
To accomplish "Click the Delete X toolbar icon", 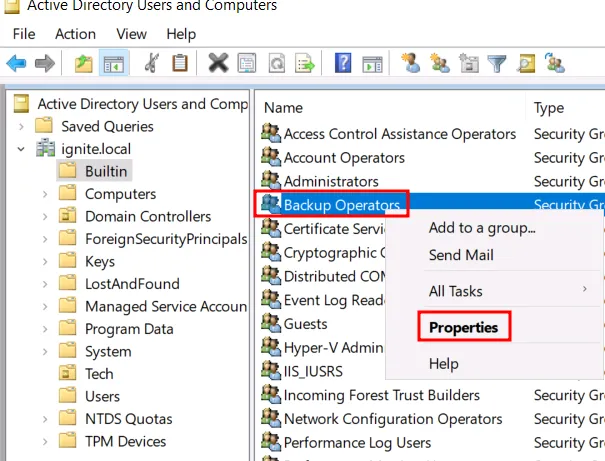I will [218, 63].
